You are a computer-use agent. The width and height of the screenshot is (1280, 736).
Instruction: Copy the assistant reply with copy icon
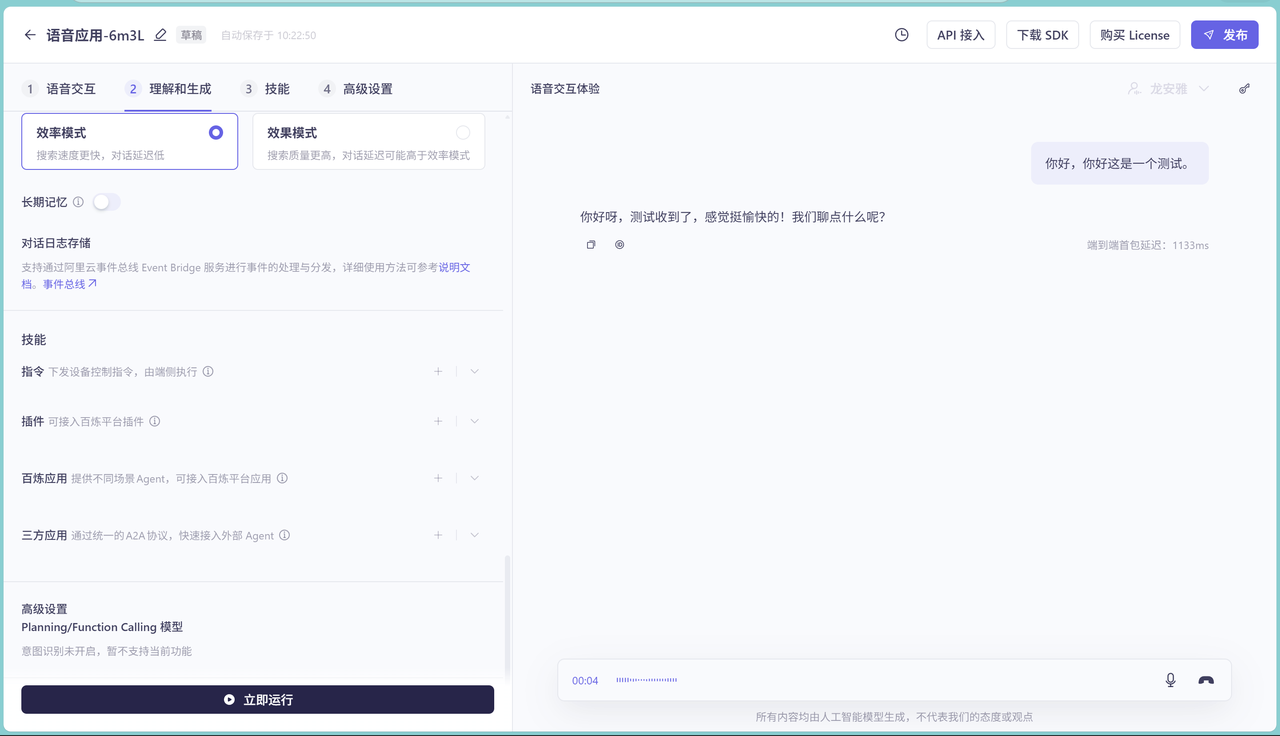[x=591, y=245]
